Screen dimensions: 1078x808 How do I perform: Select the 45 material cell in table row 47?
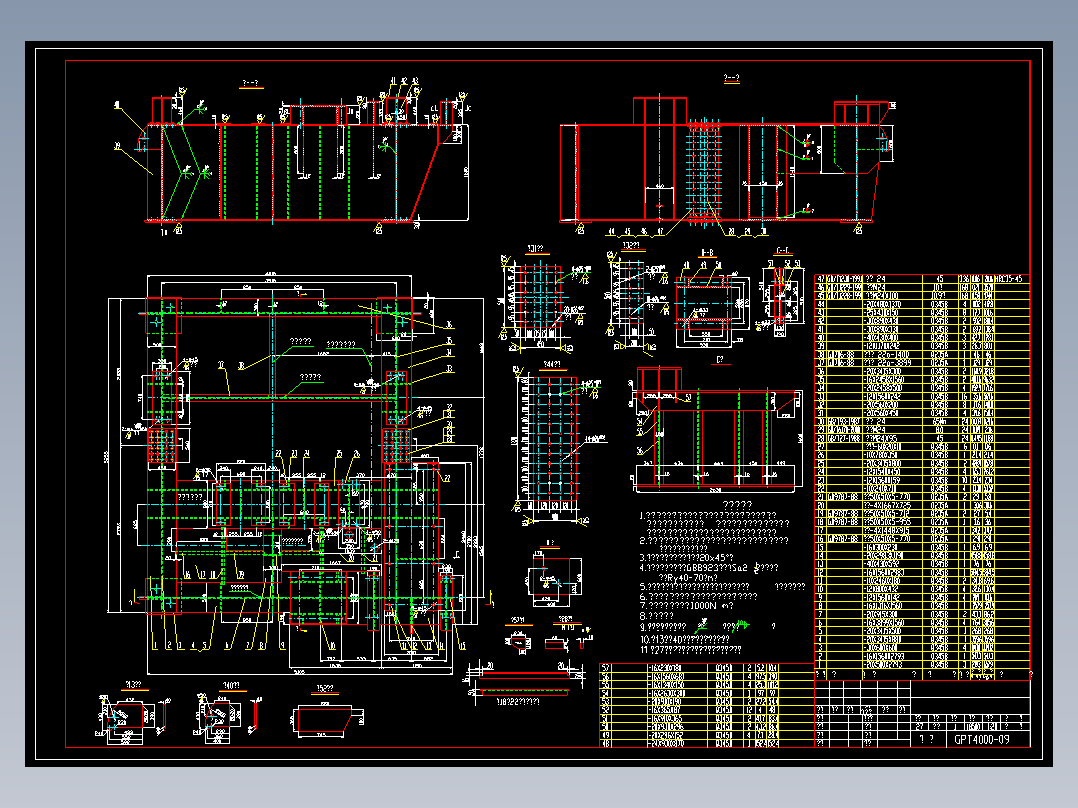[940, 279]
